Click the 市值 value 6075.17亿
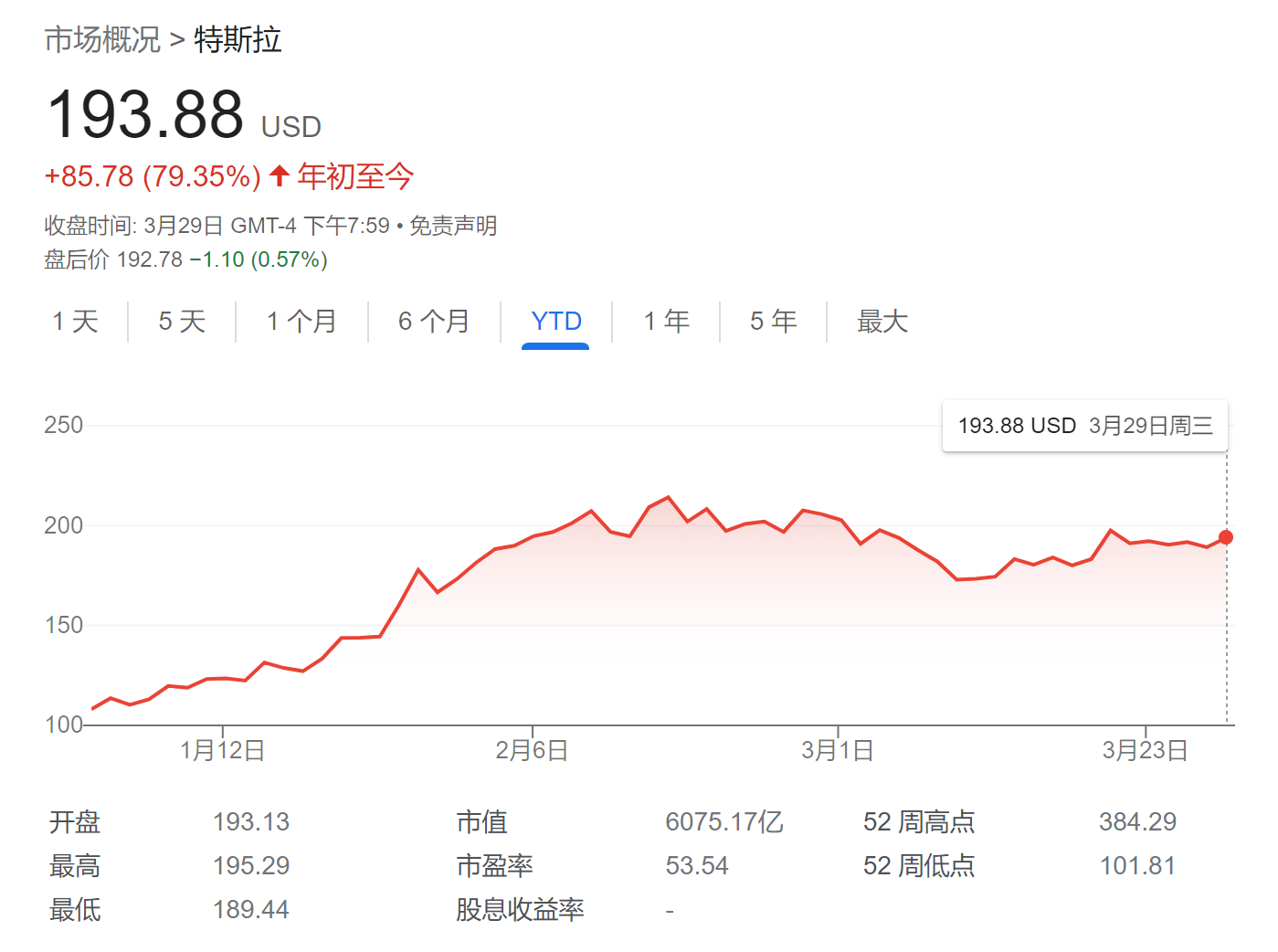This screenshot has width=1278, height=952. coord(724,822)
